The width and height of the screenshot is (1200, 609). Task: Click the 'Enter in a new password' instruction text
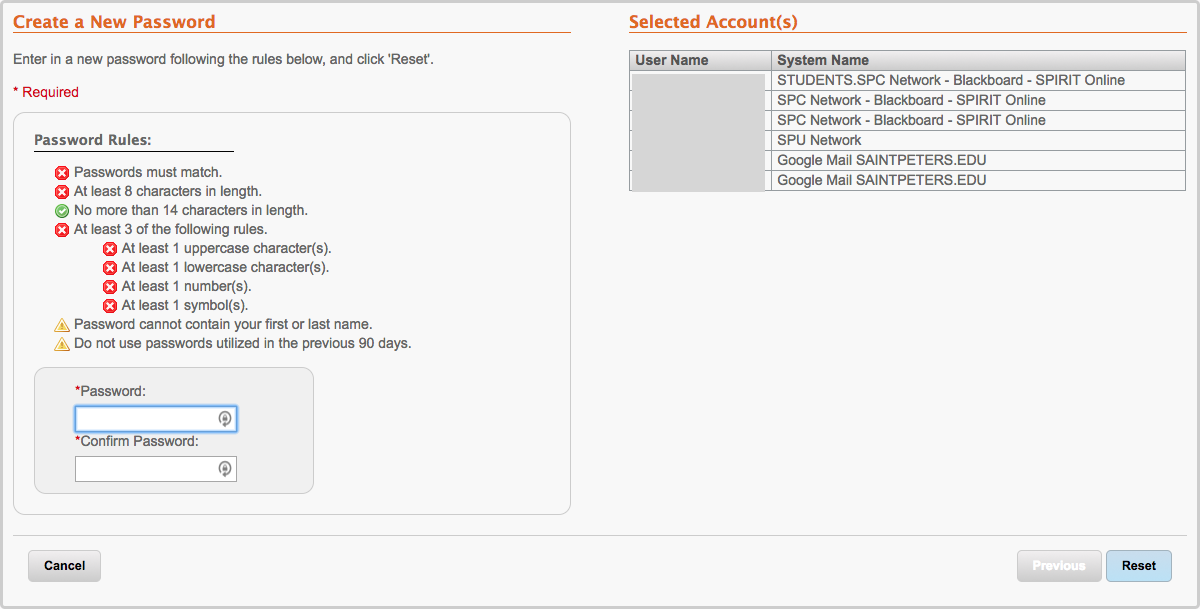pyautogui.click(x=223, y=59)
